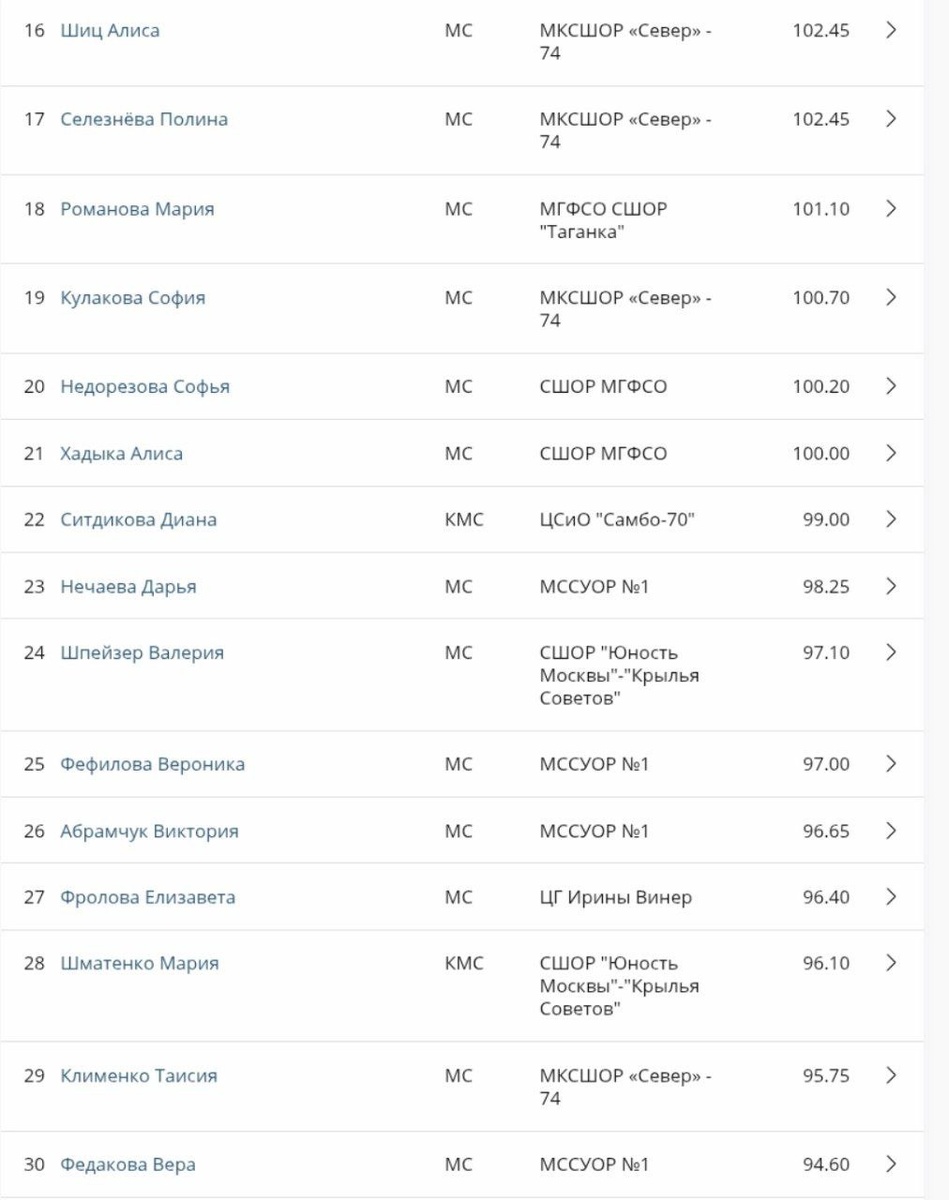This screenshot has height=1200, width=949.
Task: Click arrow icon for Недорезова Софья
Action: coord(891,386)
